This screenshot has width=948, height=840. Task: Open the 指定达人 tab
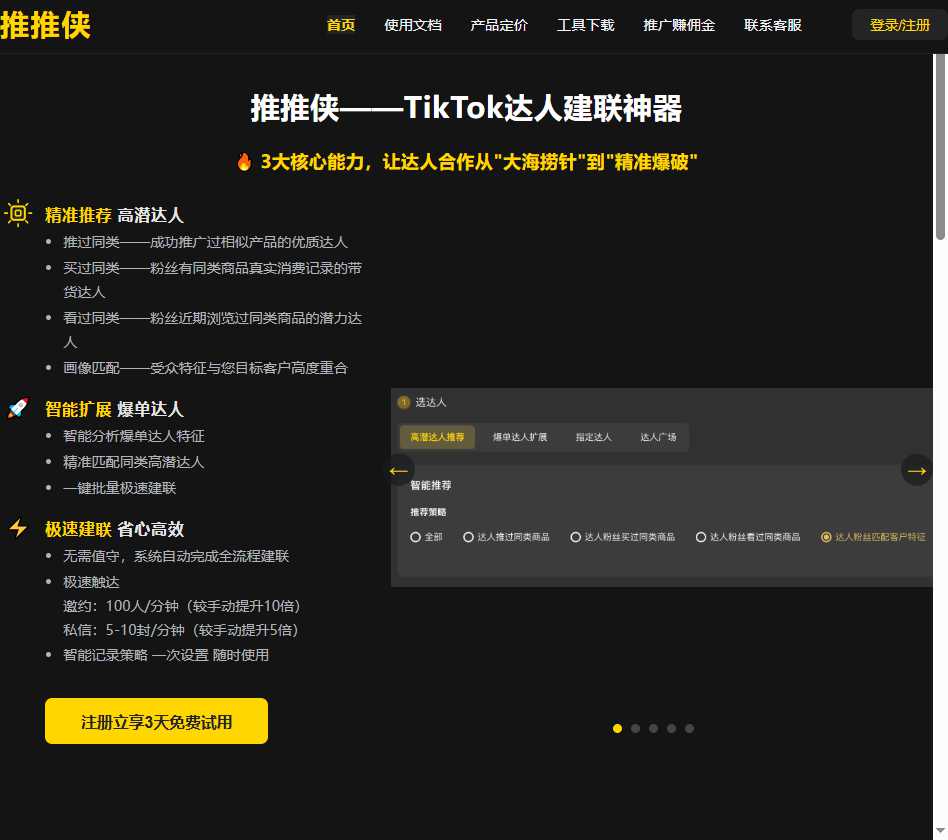coord(592,437)
